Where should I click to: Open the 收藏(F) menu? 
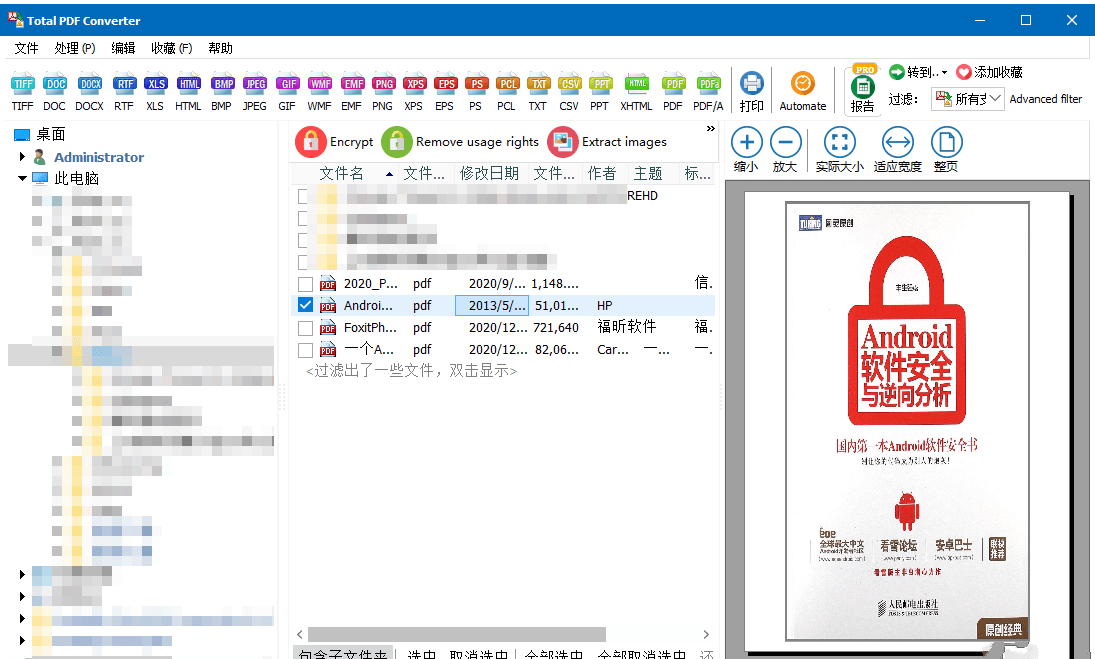pos(171,48)
